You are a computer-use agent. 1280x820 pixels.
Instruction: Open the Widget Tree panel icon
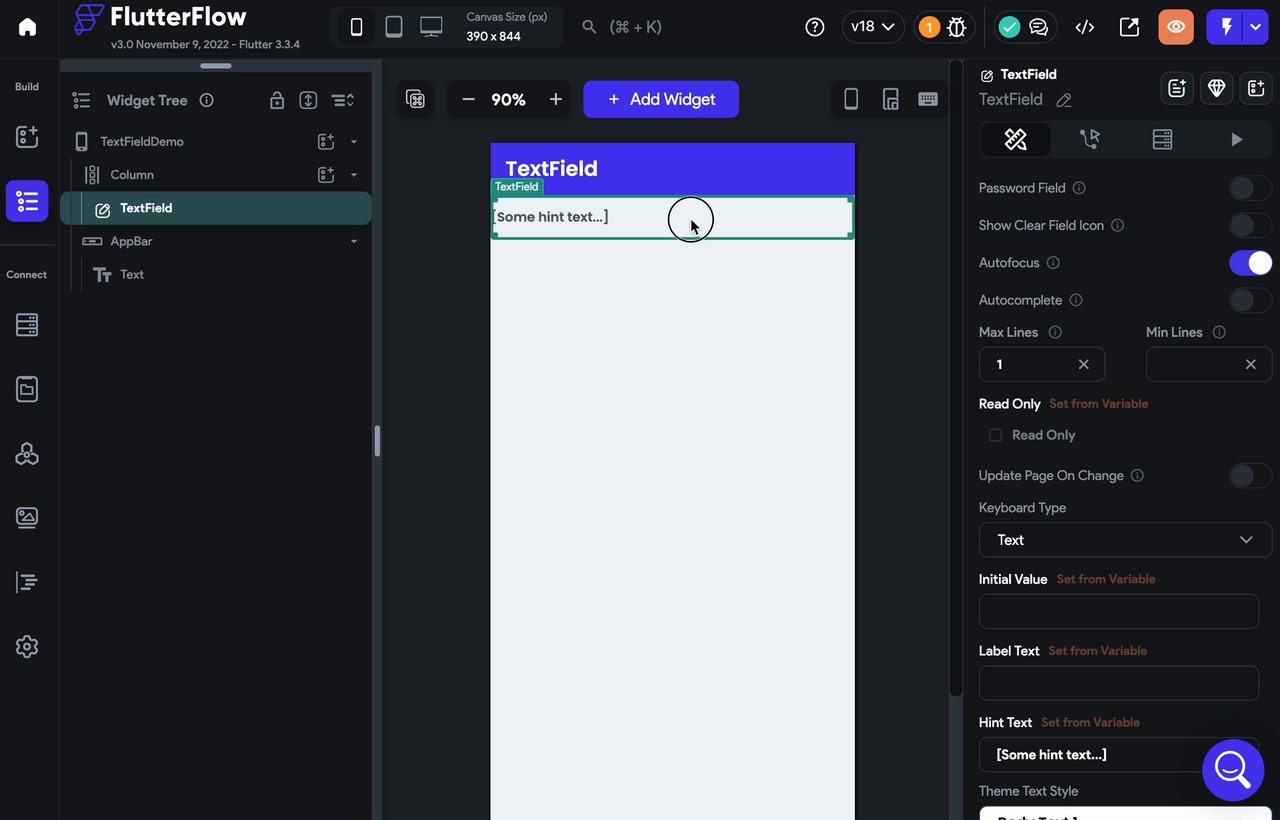[27, 201]
